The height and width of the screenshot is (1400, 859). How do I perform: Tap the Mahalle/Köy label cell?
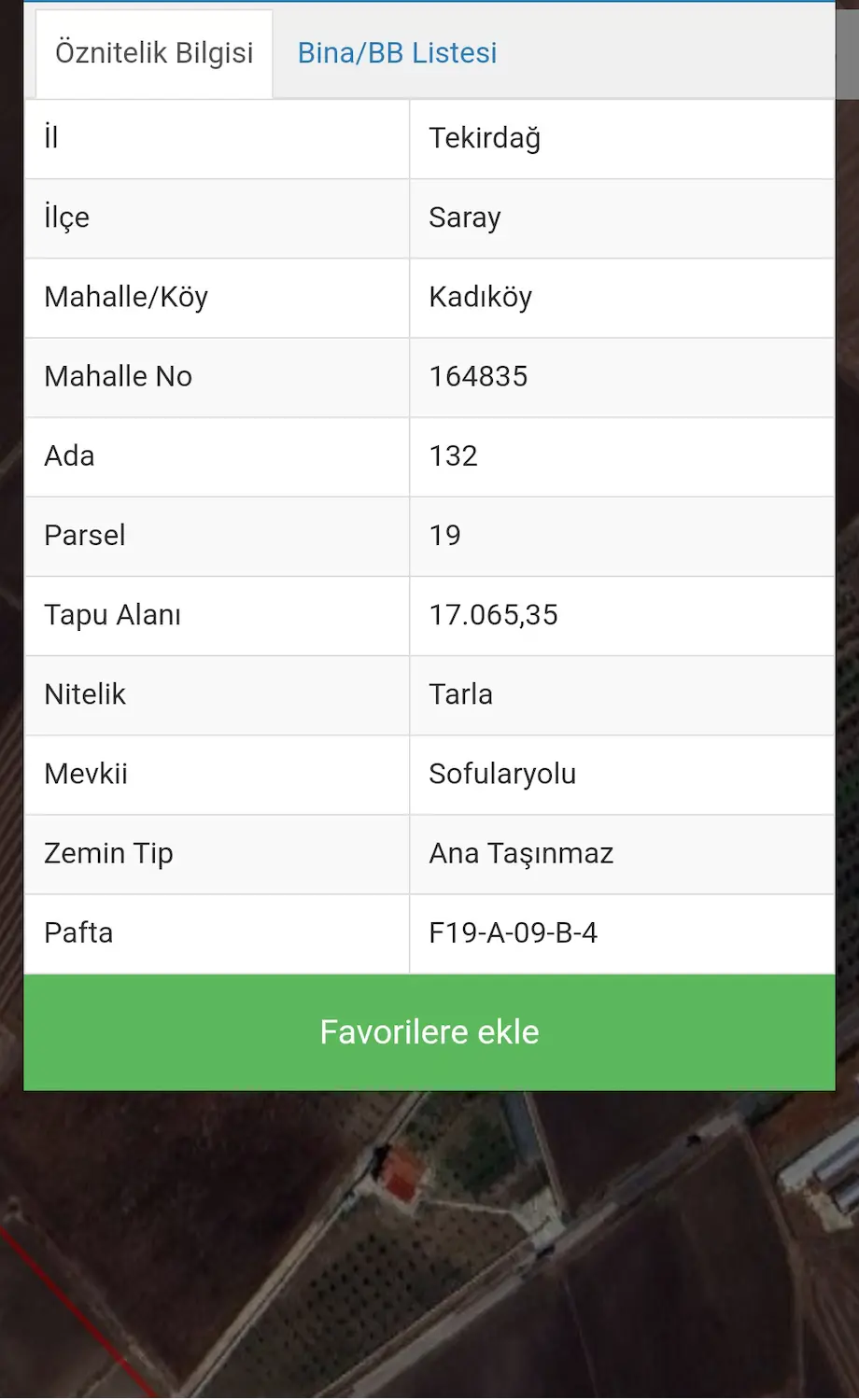click(x=217, y=298)
